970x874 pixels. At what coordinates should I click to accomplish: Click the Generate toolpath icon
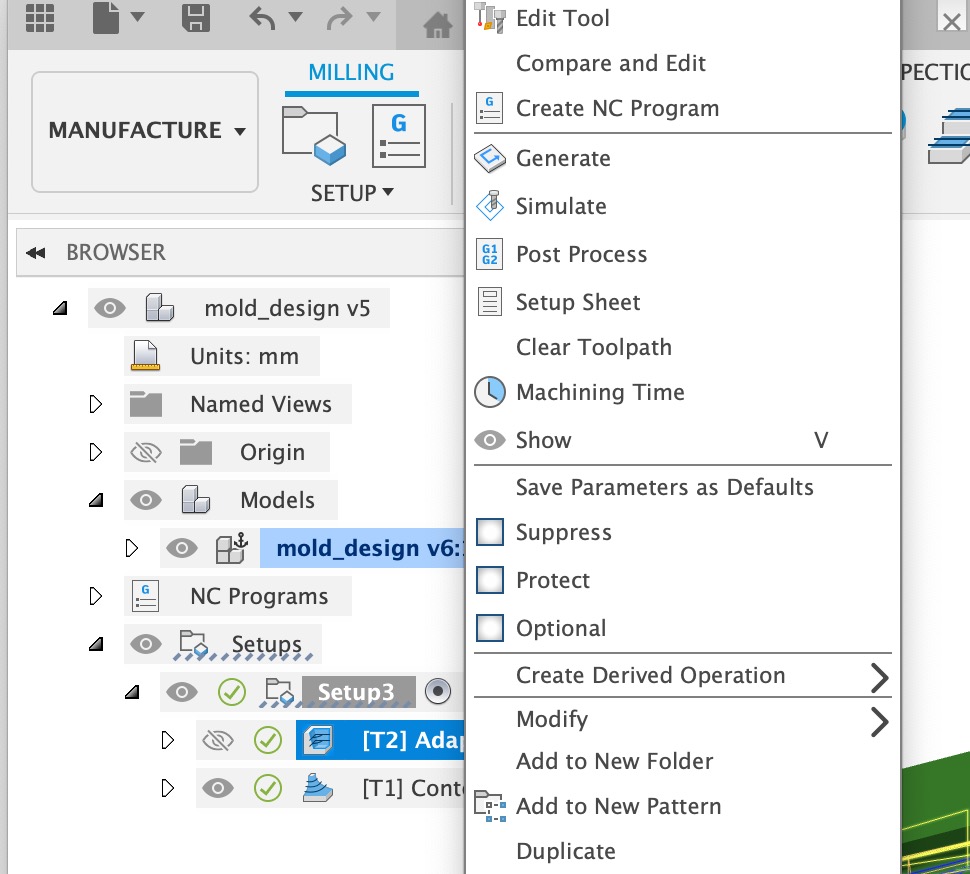[x=490, y=158]
